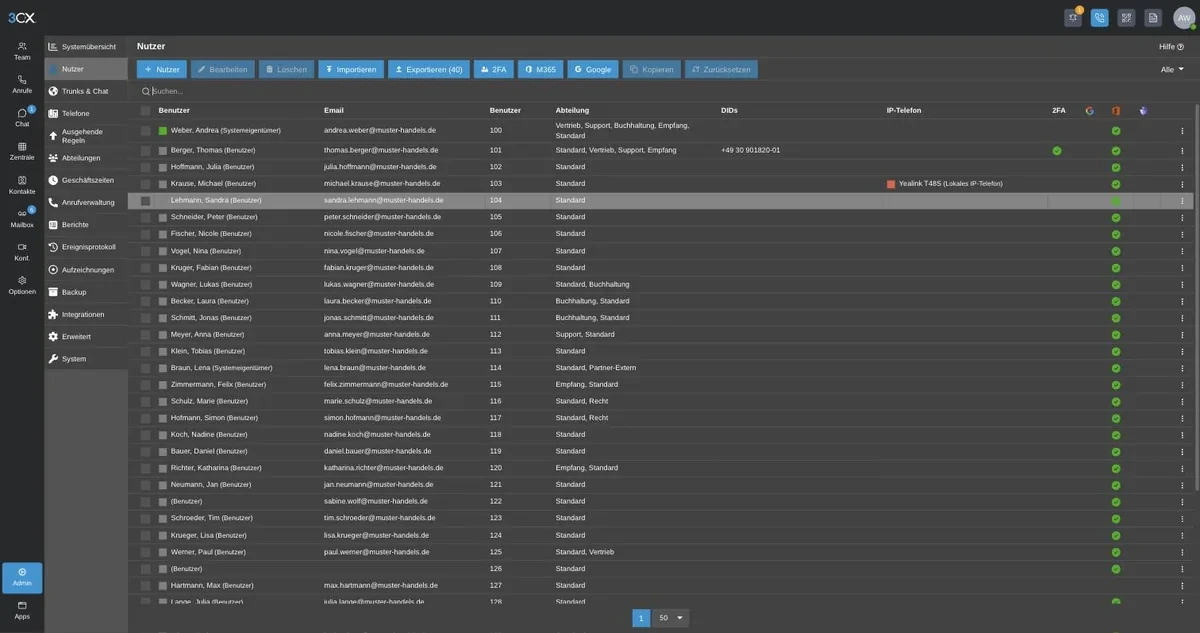Viewport: 1200px width, 633px height.
Task: Open Kontakte contacts icon
Action: (x=22, y=185)
